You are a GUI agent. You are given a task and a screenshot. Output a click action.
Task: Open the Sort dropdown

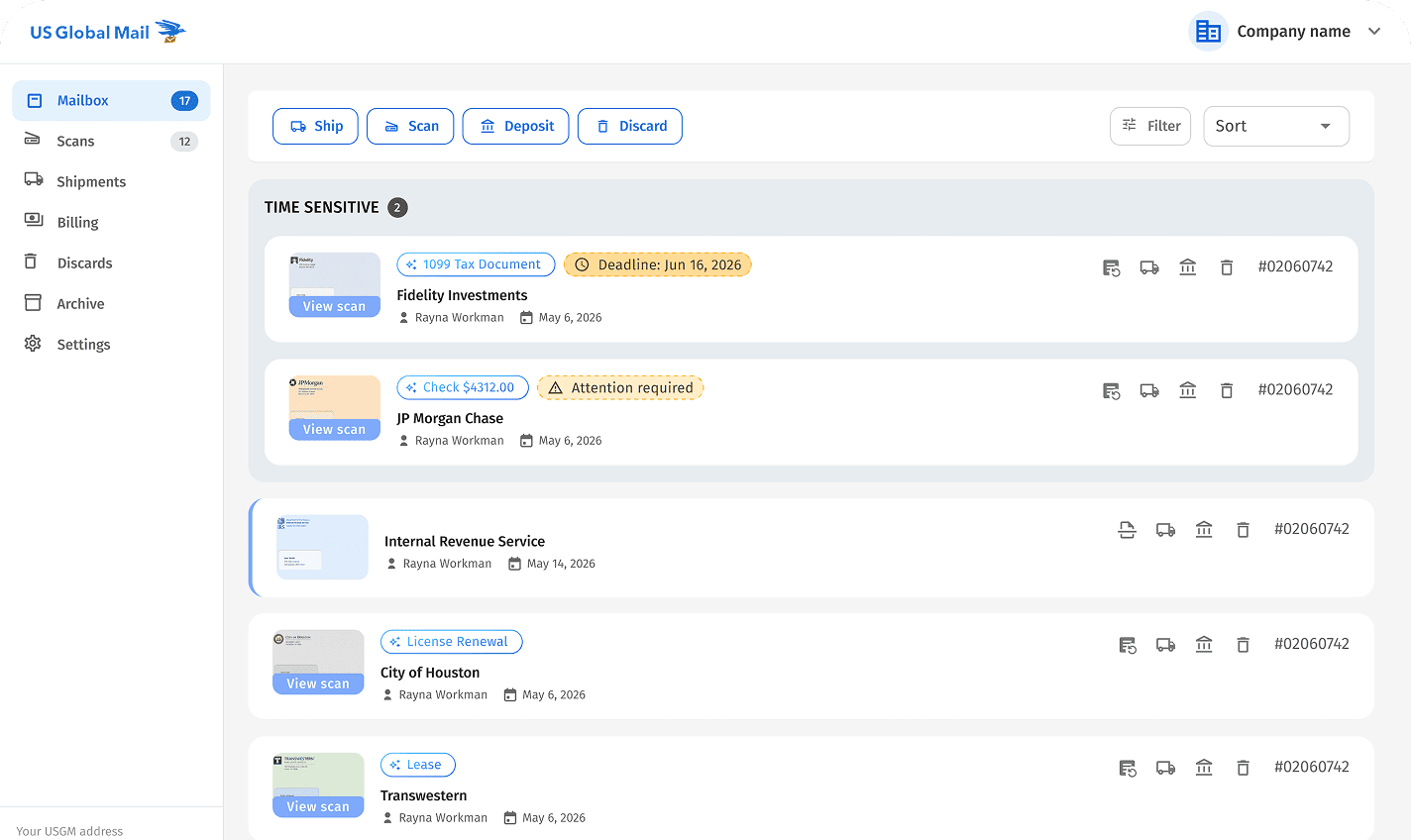[x=1276, y=126]
